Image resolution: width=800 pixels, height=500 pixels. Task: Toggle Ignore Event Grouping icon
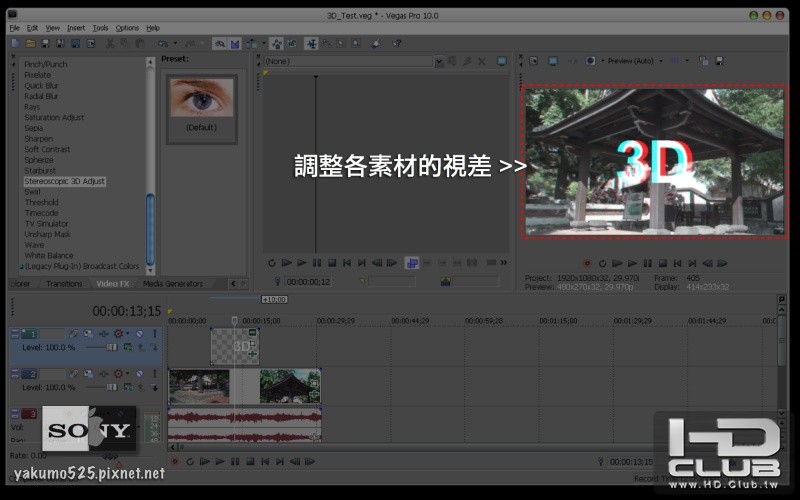click(292, 44)
